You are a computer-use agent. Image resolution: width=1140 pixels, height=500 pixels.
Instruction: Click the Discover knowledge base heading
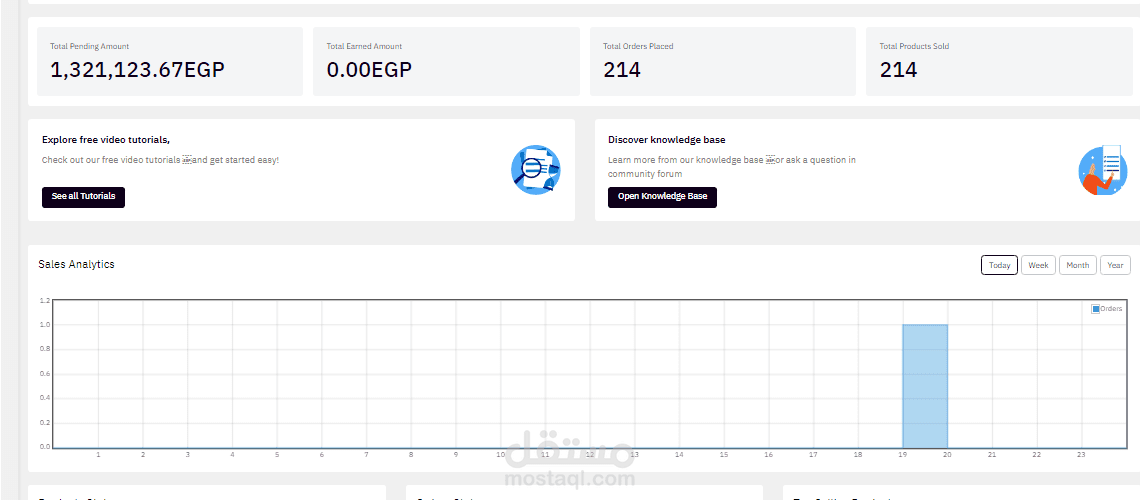(x=667, y=140)
